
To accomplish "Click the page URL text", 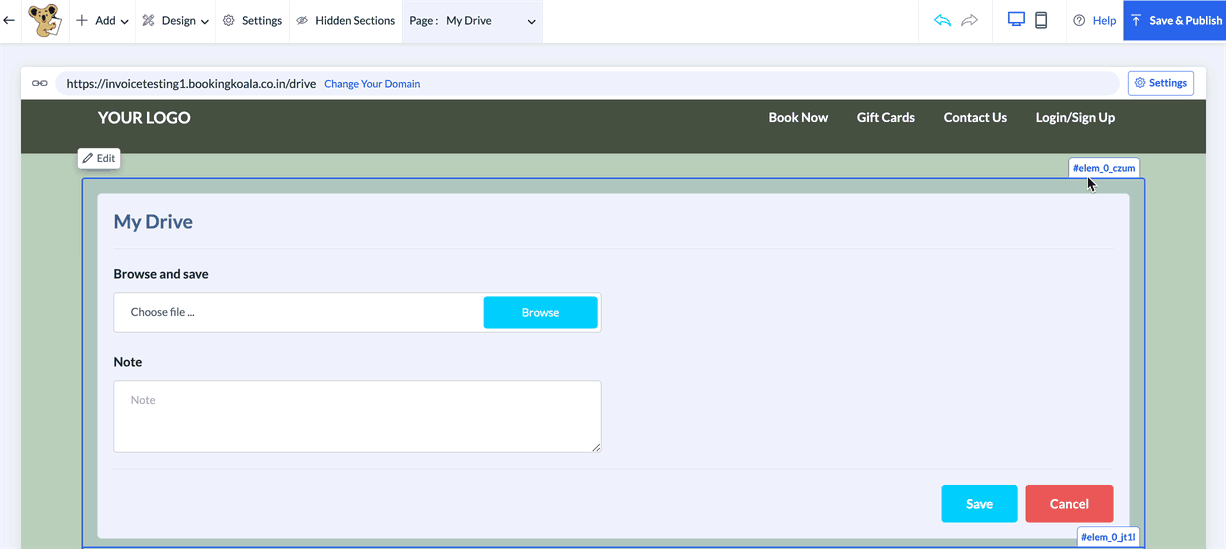I will tap(191, 84).
